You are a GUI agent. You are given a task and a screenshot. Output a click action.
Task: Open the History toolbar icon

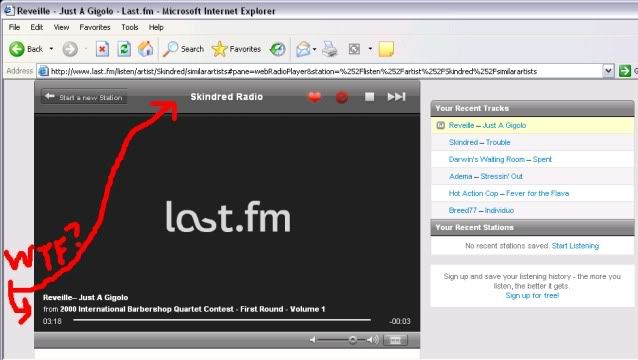(x=277, y=49)
